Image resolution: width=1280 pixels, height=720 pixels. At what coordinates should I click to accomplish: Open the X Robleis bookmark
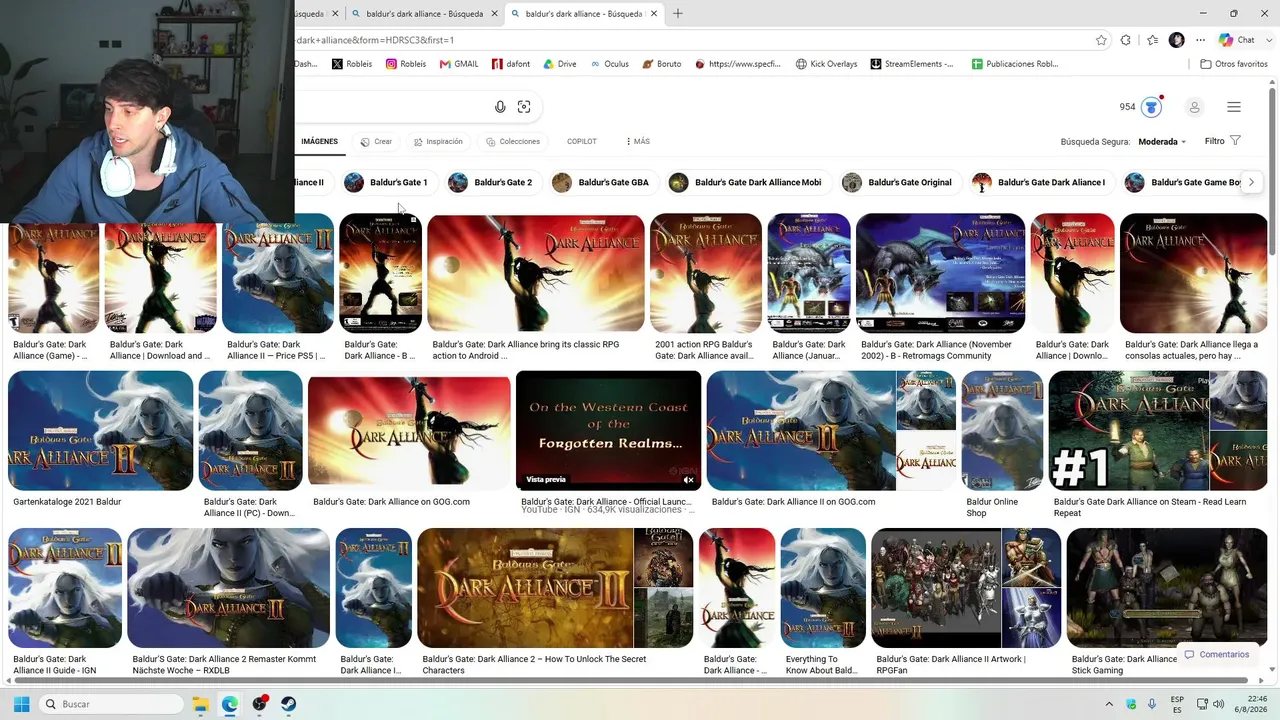click(x=352, y=64)
